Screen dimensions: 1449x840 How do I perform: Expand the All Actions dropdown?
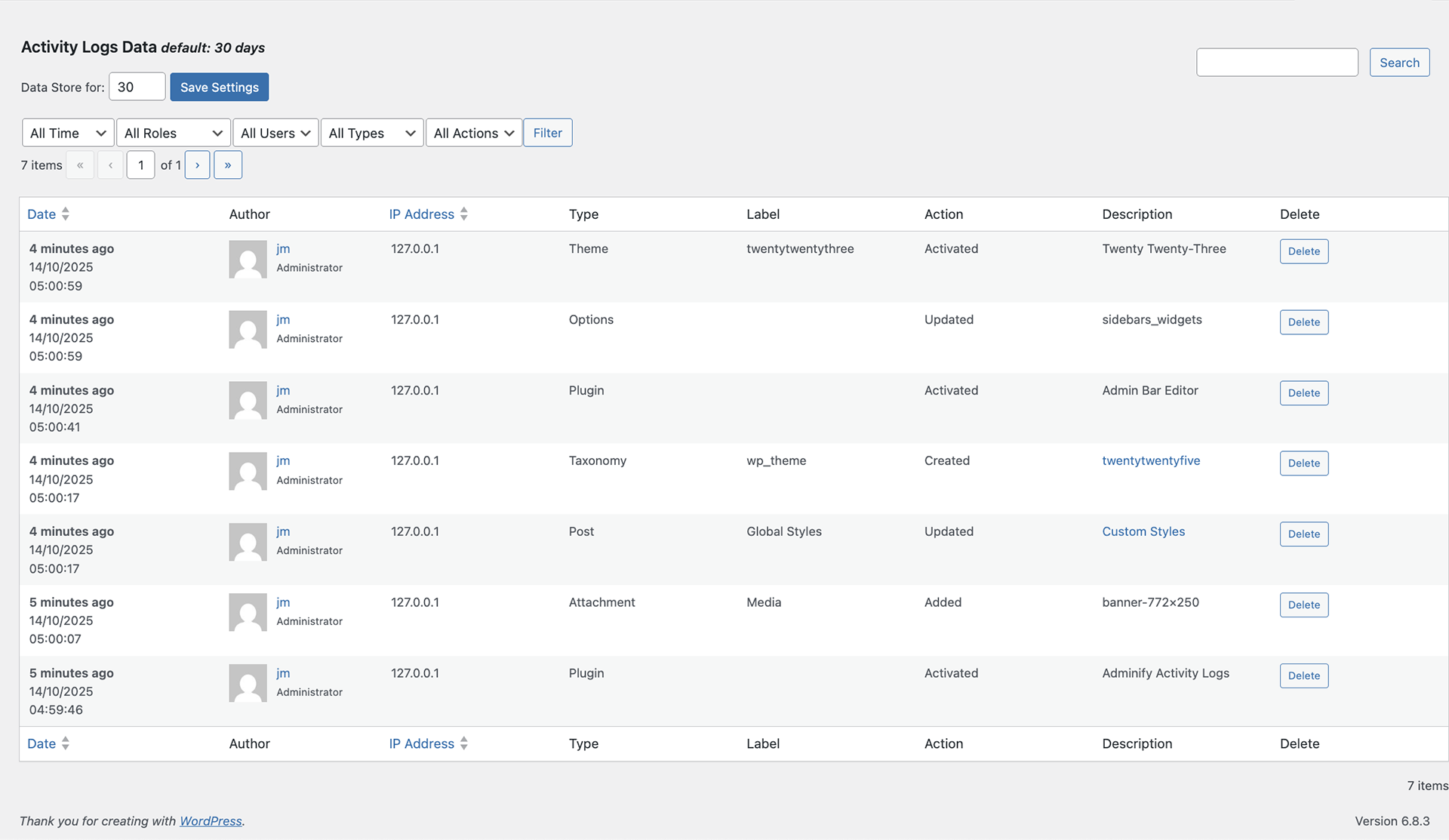(x=473, y=133)
